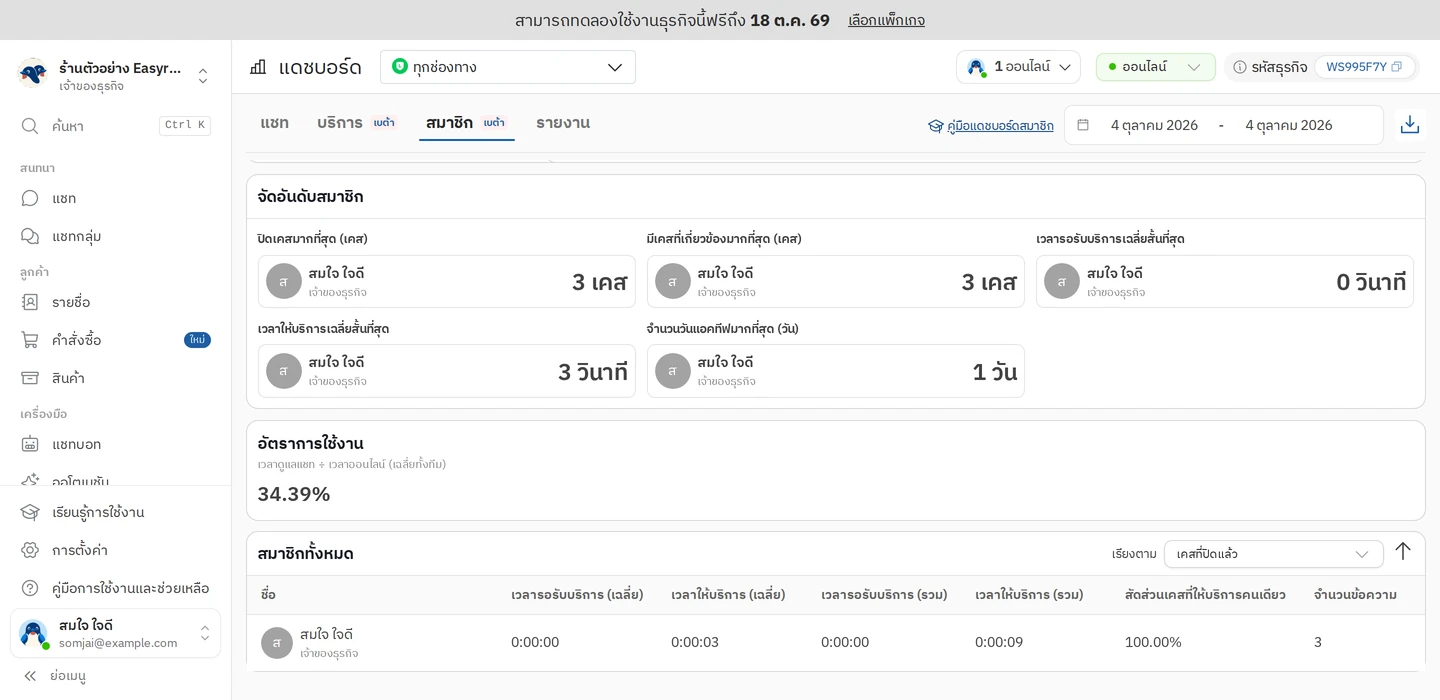This screenshot has height=700, width=1440.
Task: Open the เรียงตาม sort dropdown
Action: click(1274, 554)
